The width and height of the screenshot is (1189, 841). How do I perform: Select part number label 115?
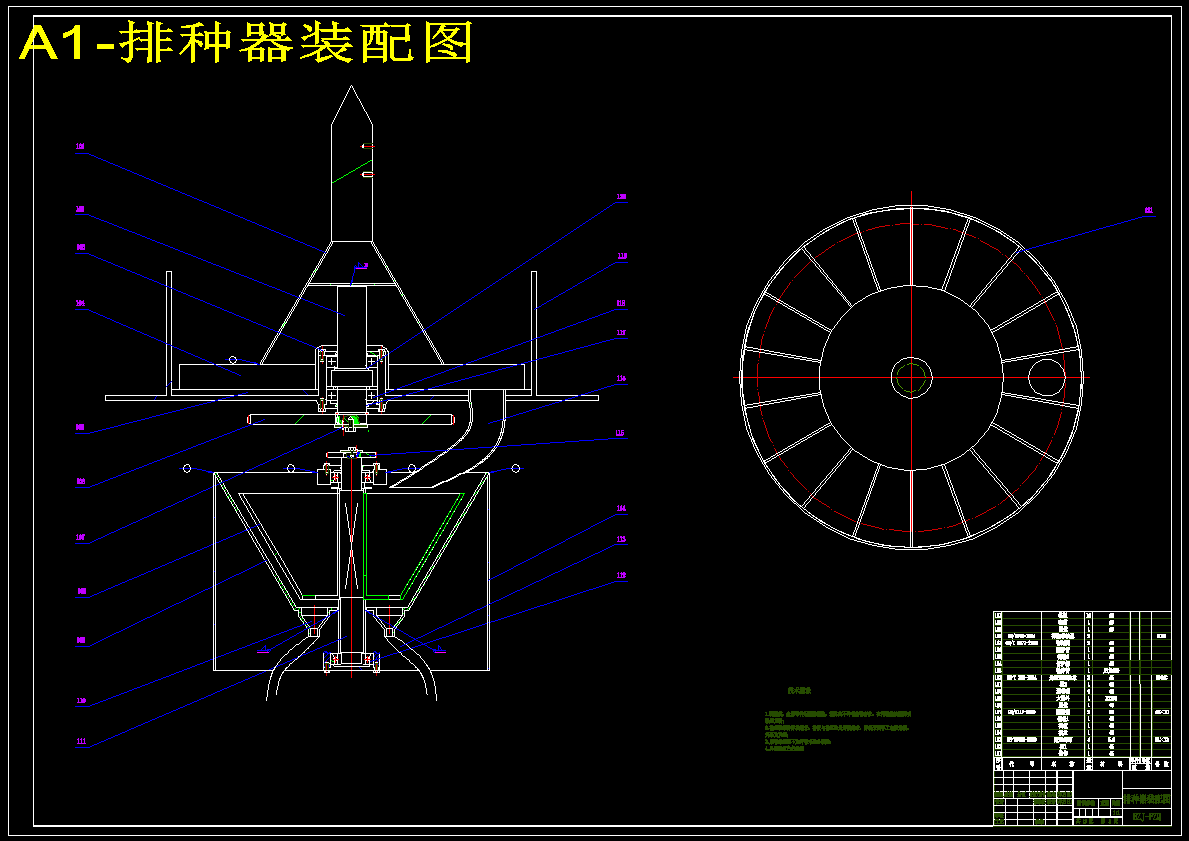[x=621, y=434]
